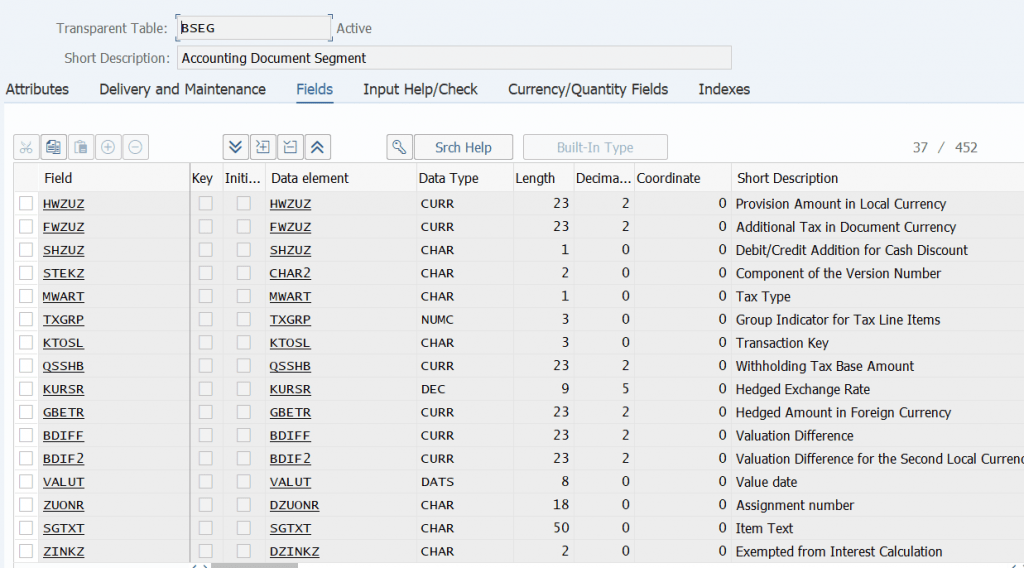This screenshot has height=568, width=1024.
Task: Toggle Key checkbox for SHZUZ row
Action: pyautogui.click(x=206, y=250)
